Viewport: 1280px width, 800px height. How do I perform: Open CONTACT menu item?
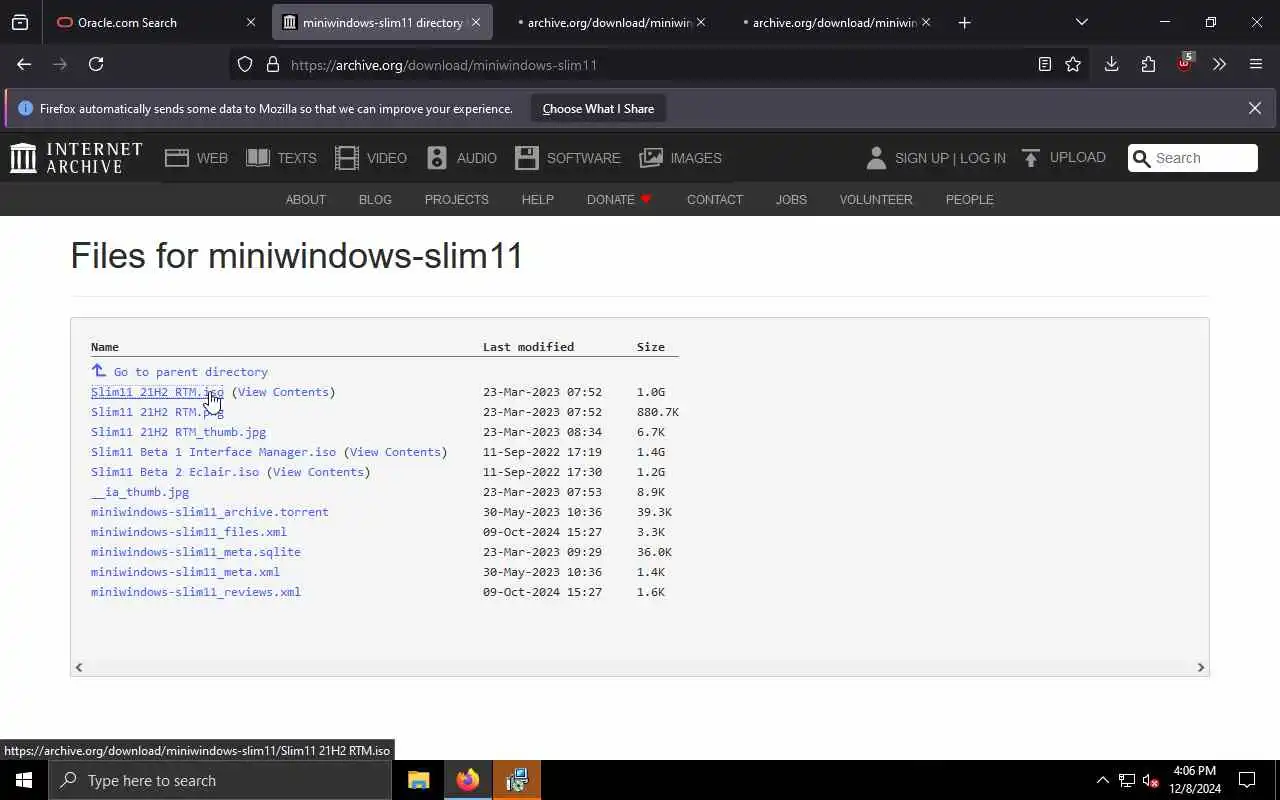click(x=714, y=199)
